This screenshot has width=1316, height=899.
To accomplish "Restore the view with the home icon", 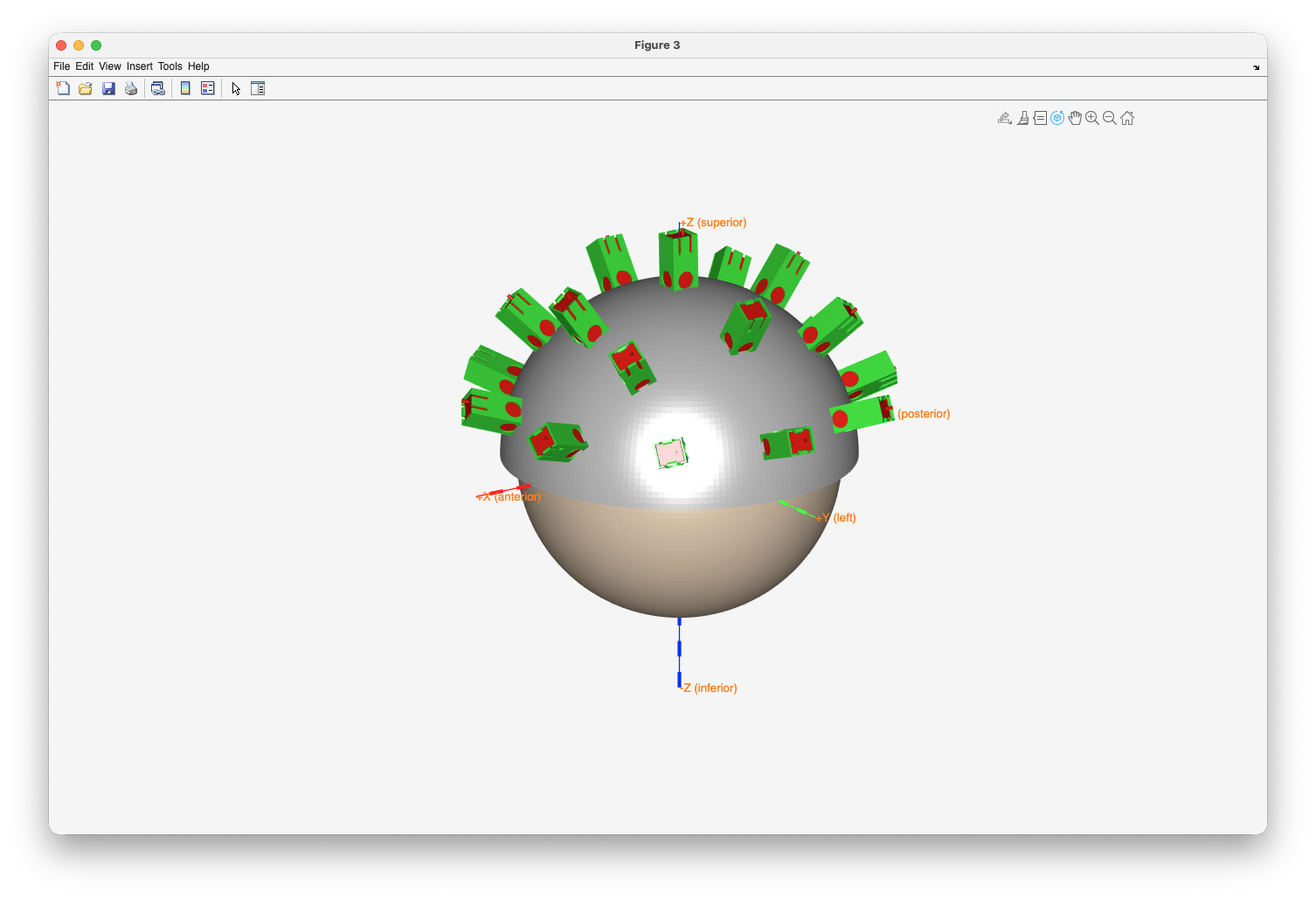I will tap(1127, 118).
